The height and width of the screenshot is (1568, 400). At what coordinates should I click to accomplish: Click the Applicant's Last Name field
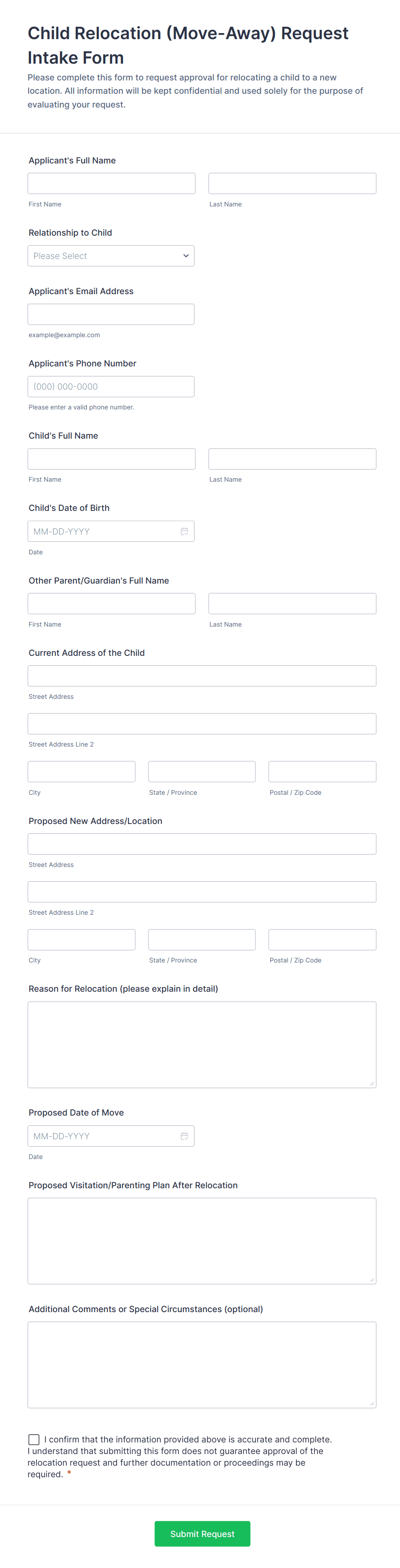point(292,183)
